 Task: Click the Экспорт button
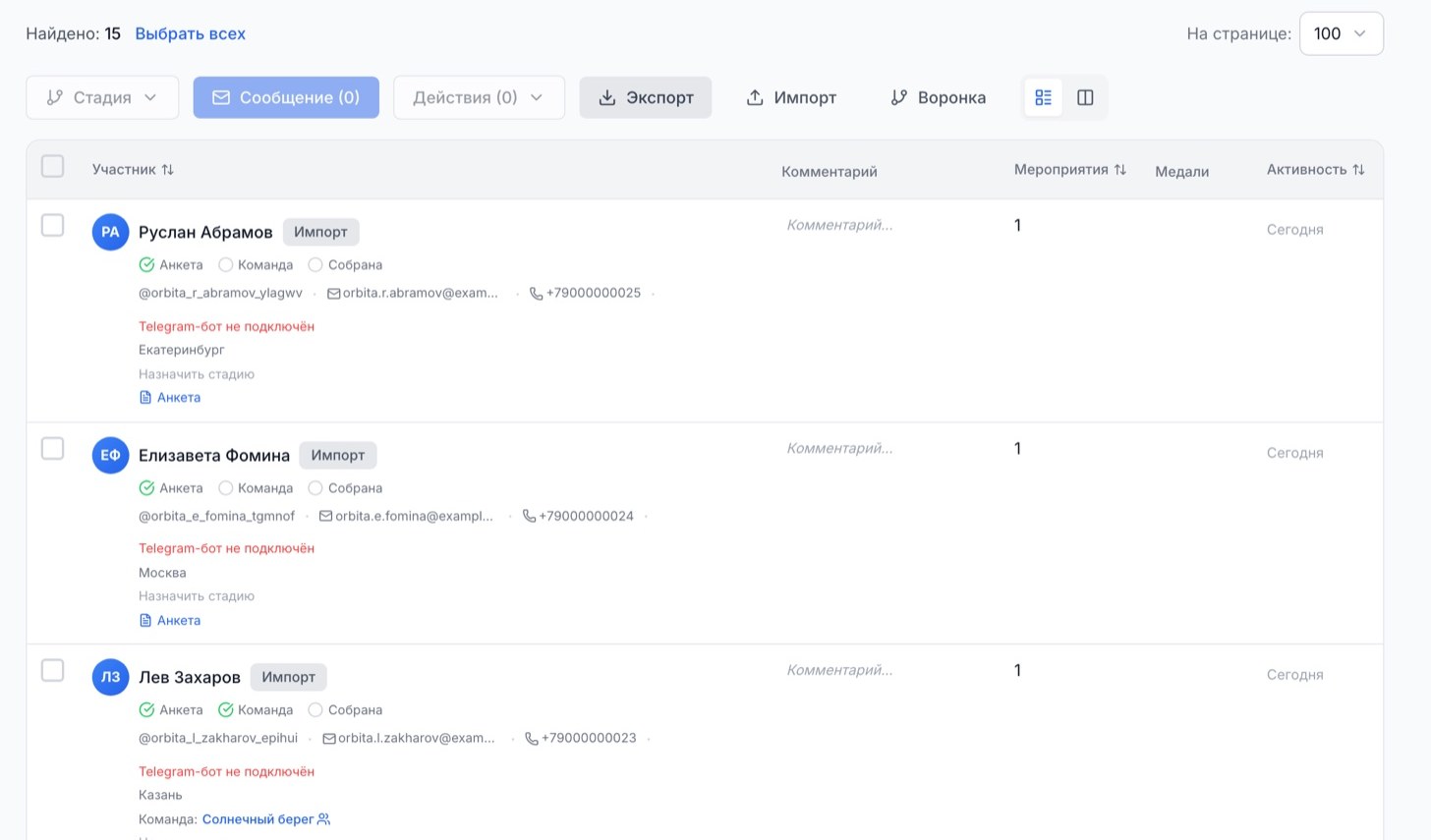click(646, 97)
